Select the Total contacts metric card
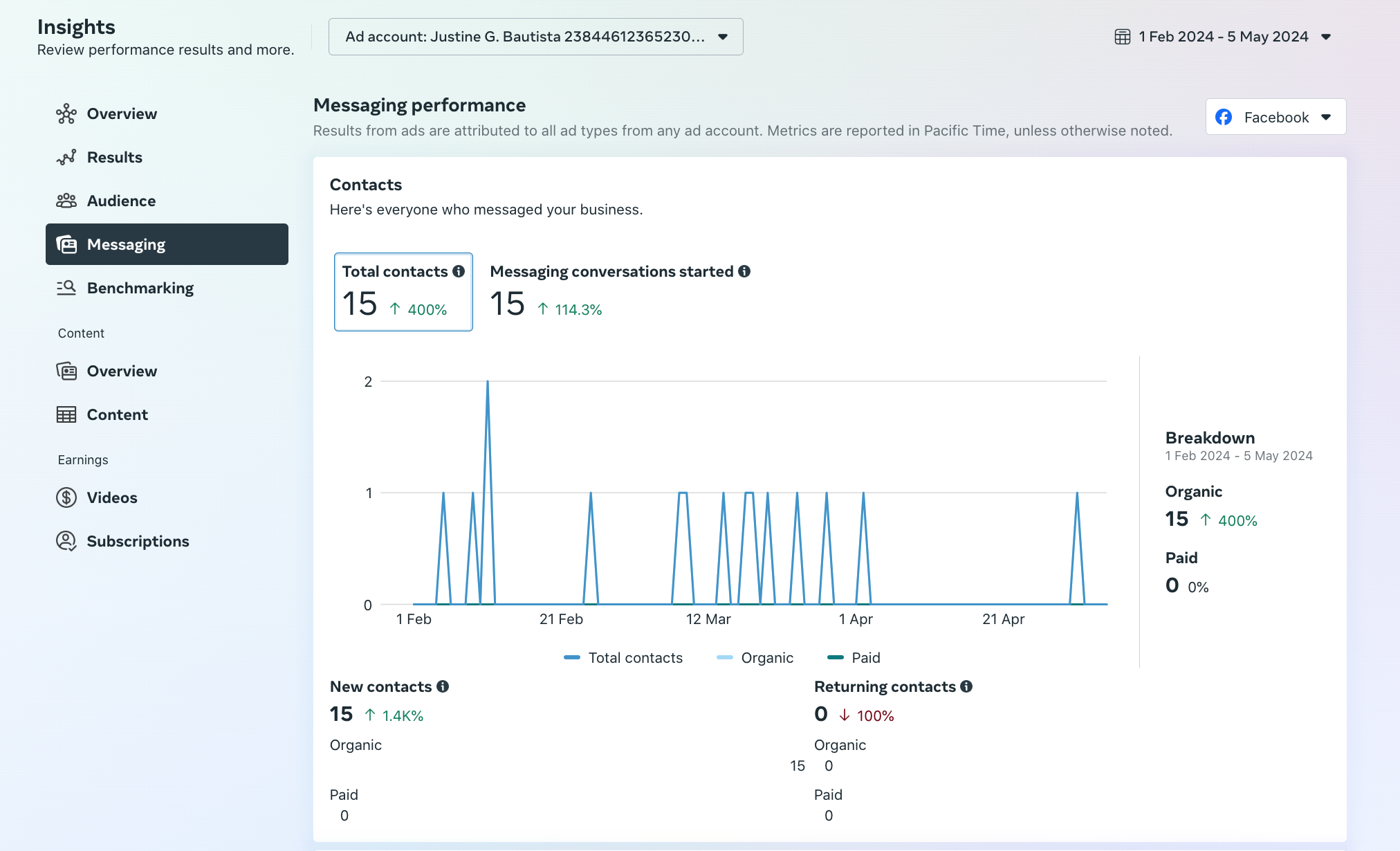This screenshot has height=851, width=1400. (403, 291)
